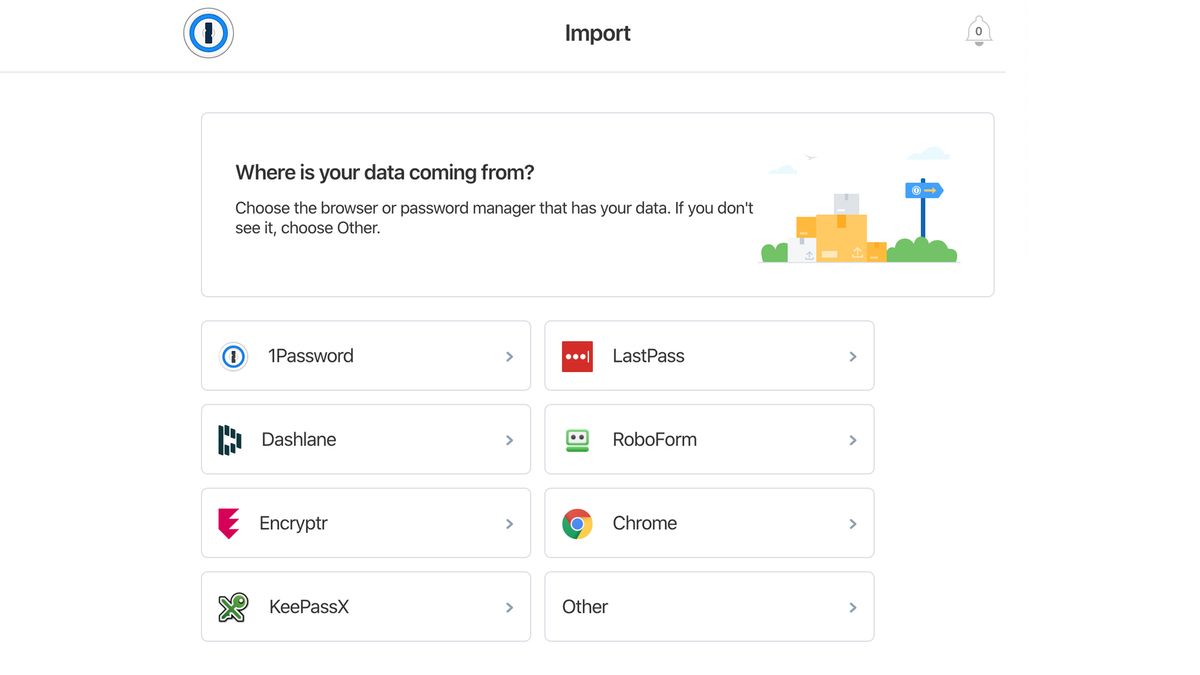Select the LastPass icon
The height and width of the screenshot is (675, 1200).
pyautogui.click(x=576, y=356)
